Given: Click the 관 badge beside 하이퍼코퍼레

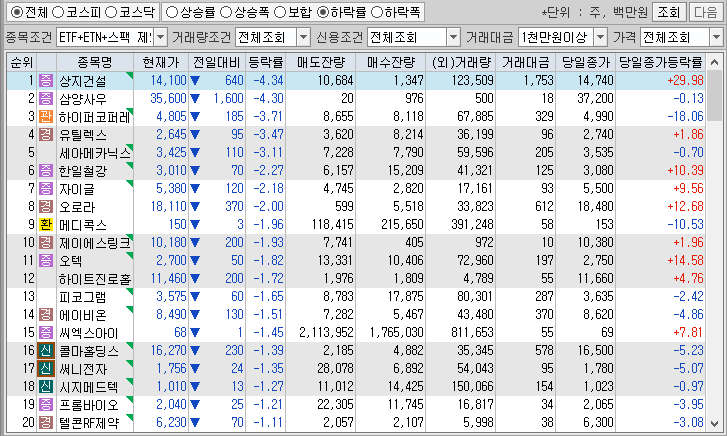Looking at the screenshot, I should (x=46, y=116).
